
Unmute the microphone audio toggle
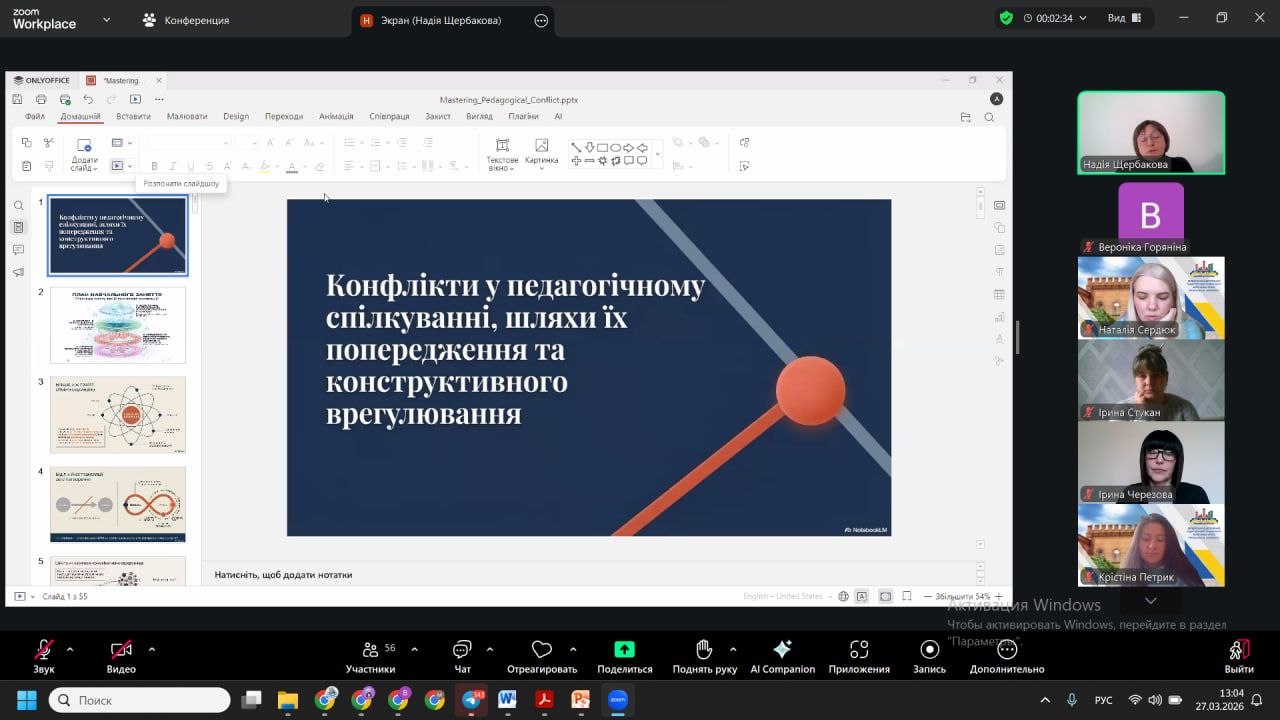pos(43,656)
